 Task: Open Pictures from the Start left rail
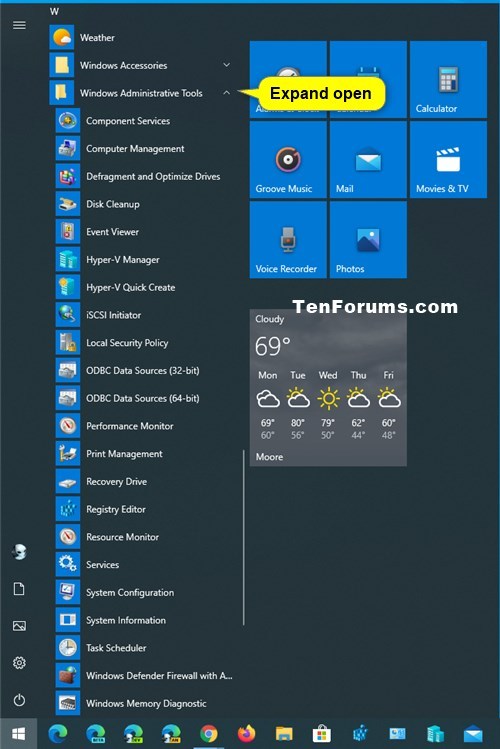(19, 626)
